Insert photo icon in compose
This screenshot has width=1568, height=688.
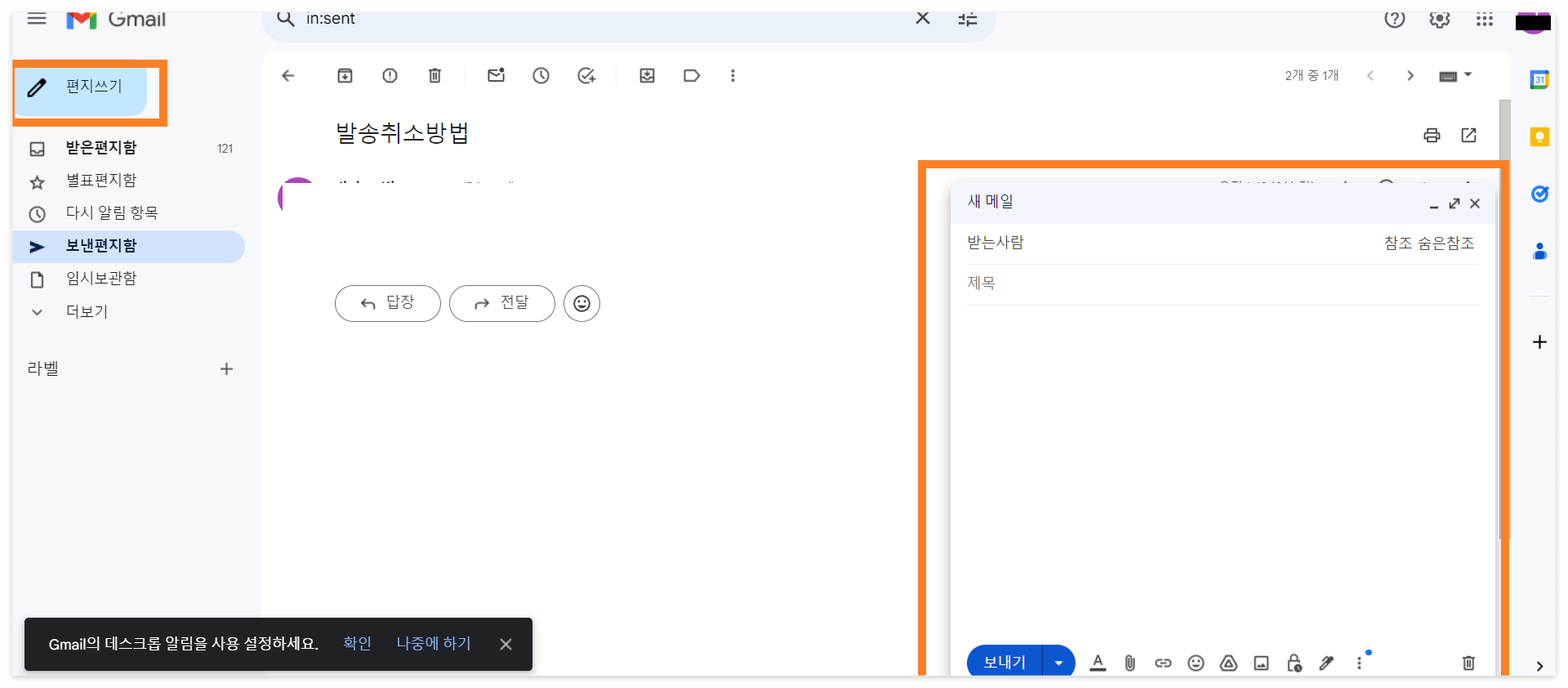pos(1262,663)
